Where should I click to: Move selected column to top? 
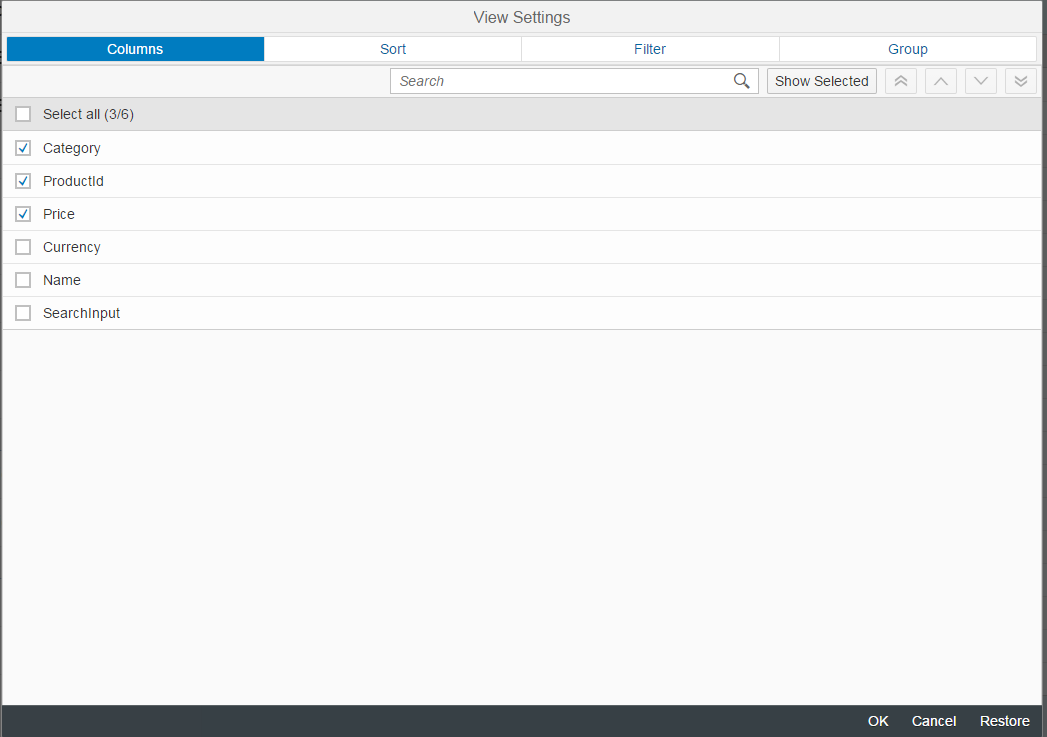click(901, 81)
